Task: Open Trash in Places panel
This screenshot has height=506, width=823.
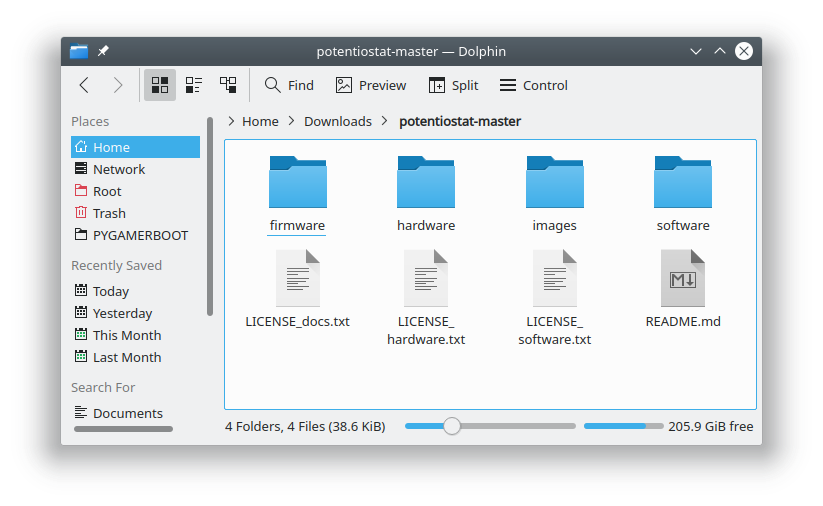Action: pyautogui.click(x=135, y=213)
